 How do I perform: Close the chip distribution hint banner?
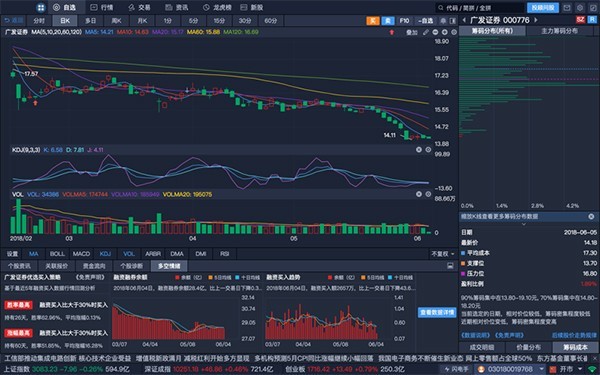(x=591, y=217)
